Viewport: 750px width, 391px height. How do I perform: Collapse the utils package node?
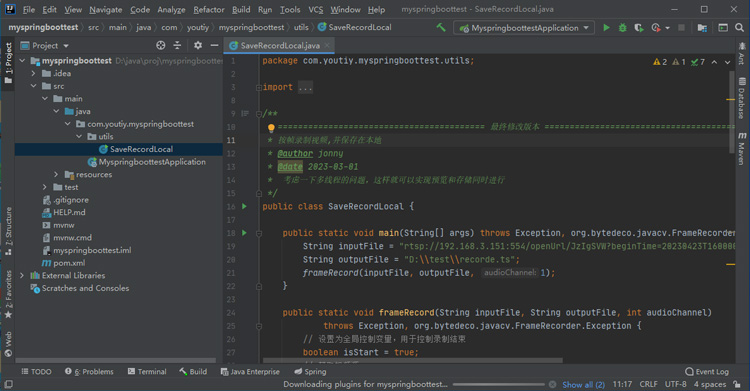79,136
